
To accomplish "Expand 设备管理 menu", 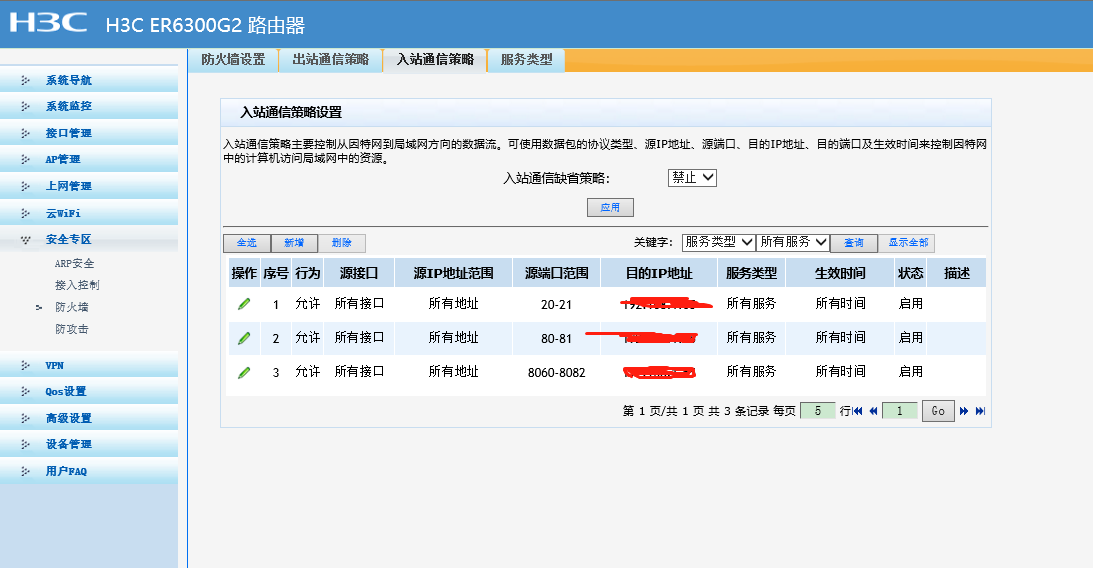I will point(89,445).
